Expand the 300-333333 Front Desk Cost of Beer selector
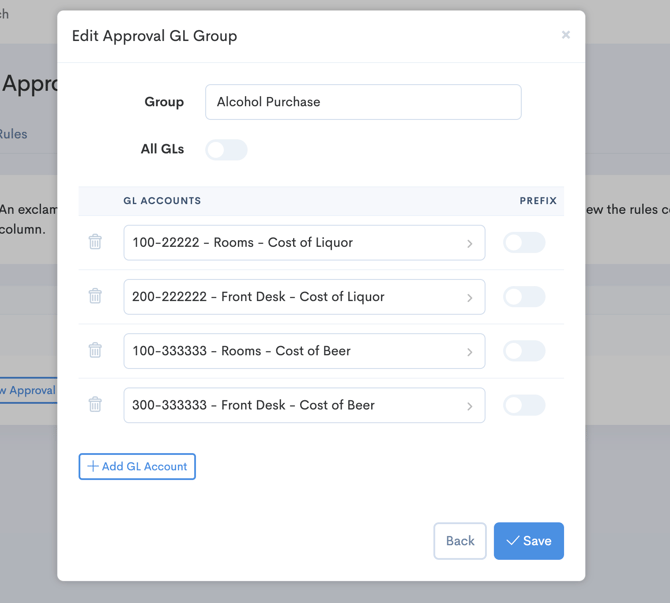Screen dimensions: 670x603 304,405
